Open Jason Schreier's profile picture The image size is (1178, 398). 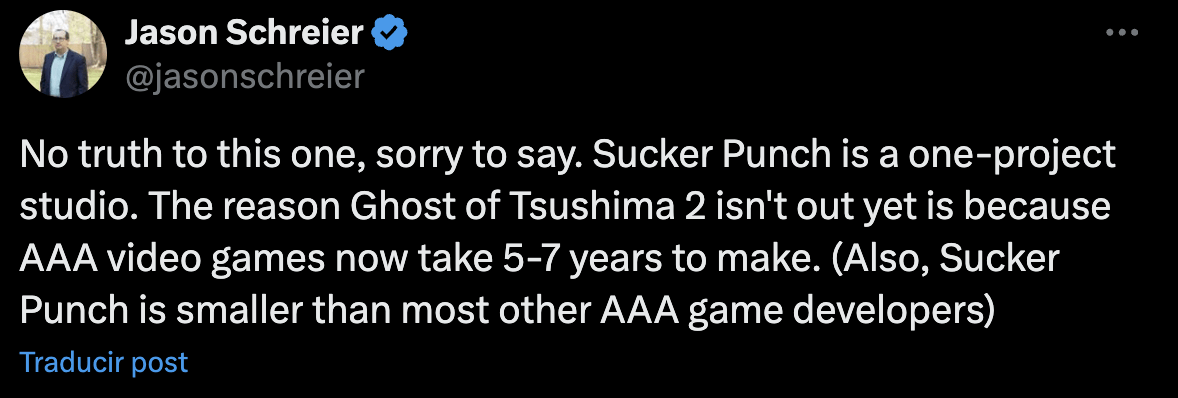(x=63, y=55)
